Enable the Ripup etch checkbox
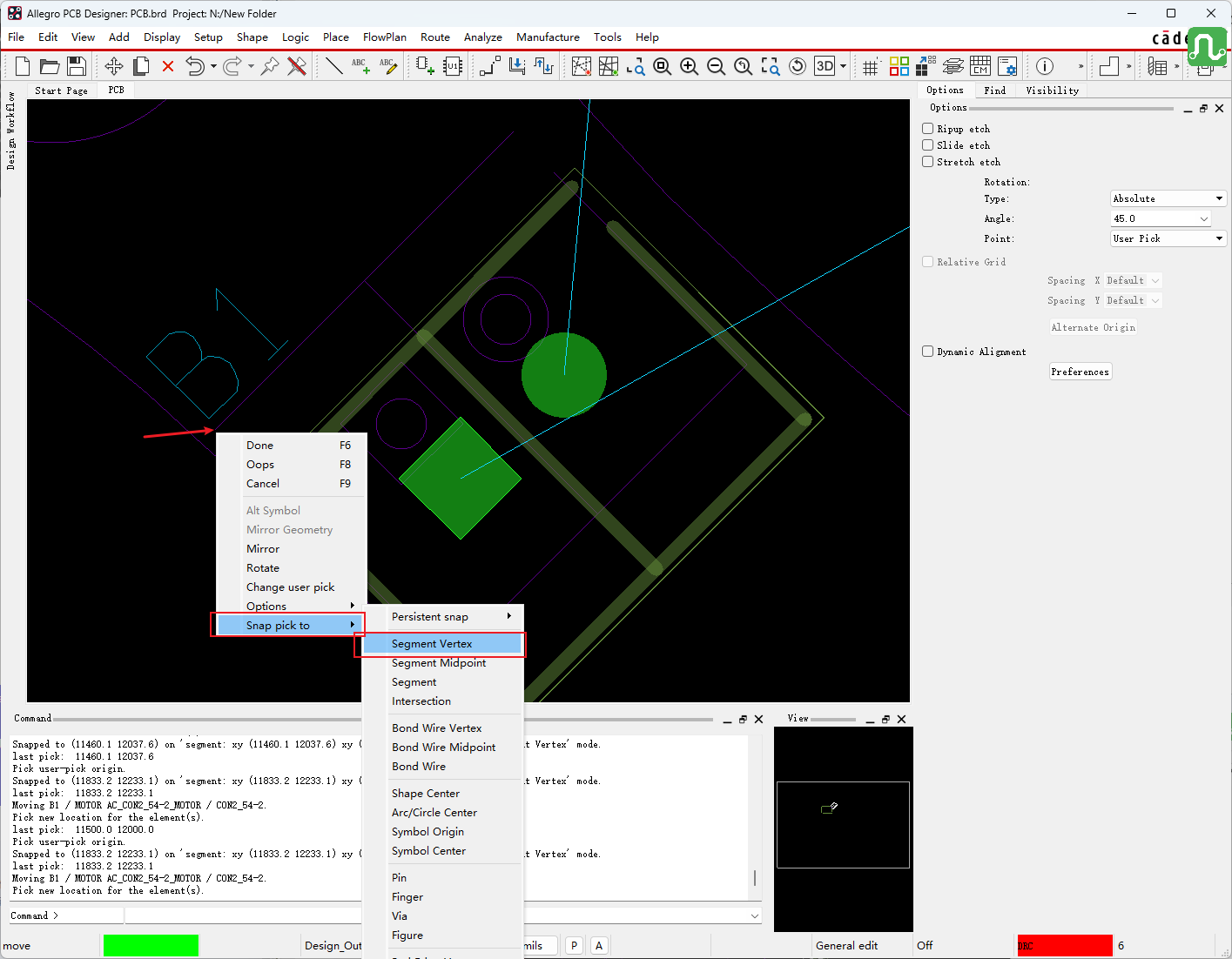The height and width of the screenshot is (959, 1232). click(x=928, y=129)
